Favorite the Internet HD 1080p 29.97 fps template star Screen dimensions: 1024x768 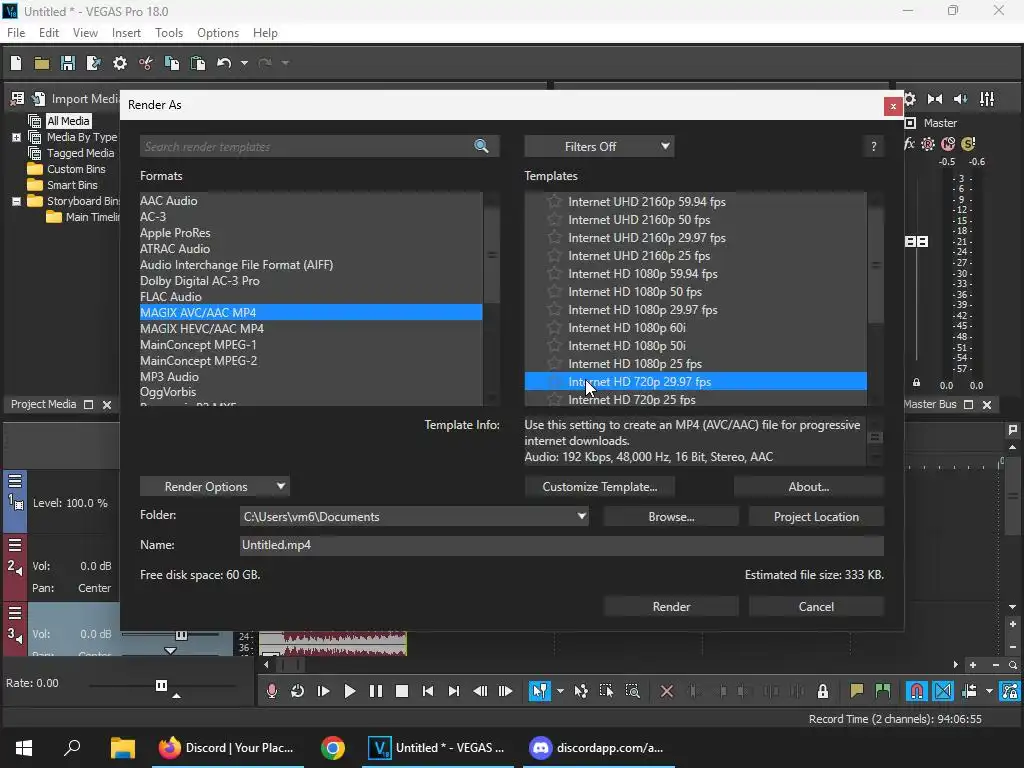click(x=554, y=310)
